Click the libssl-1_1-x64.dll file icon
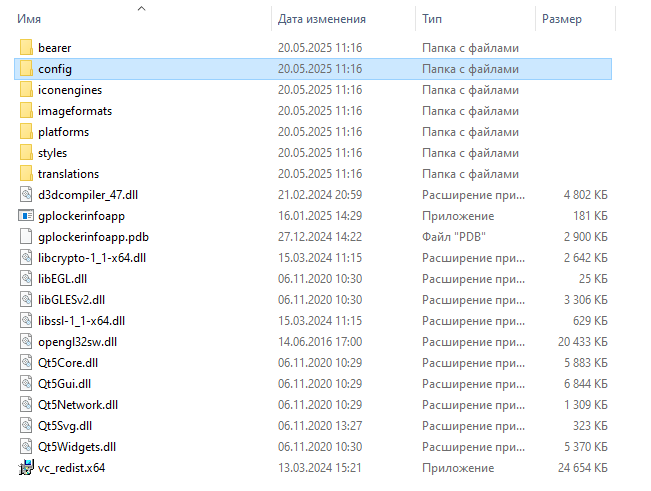 (26, 320)
